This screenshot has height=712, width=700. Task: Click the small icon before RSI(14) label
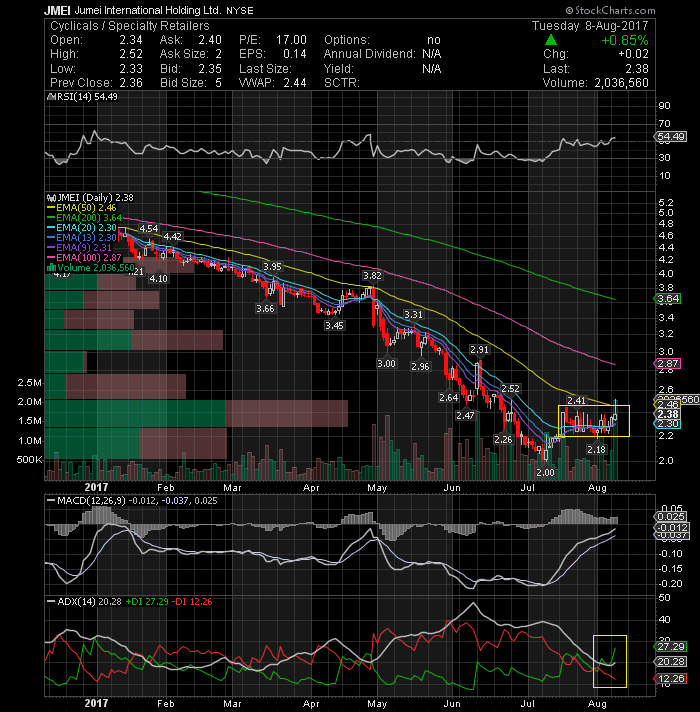click(x=51, y=97)
